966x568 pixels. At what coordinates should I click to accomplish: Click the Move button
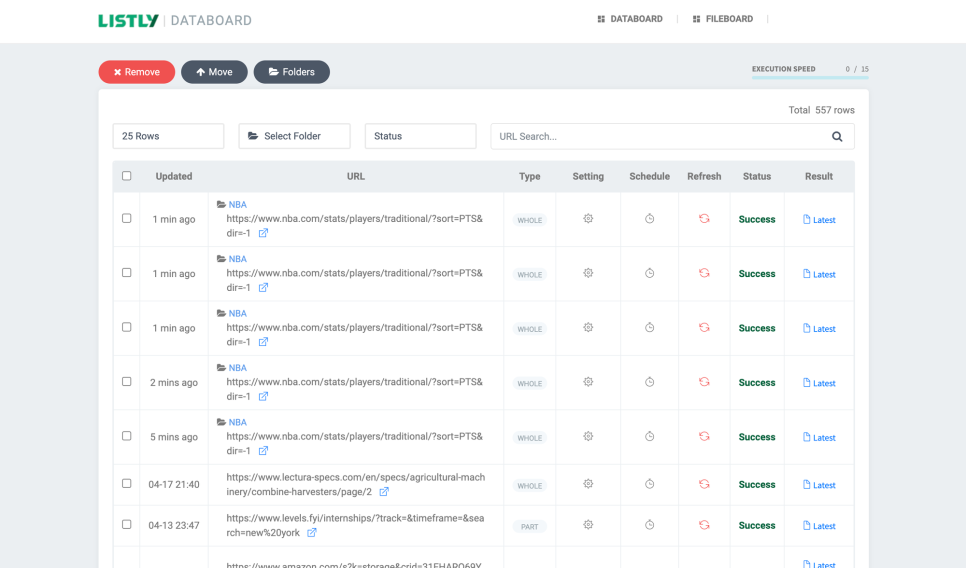tap(214, 72)
